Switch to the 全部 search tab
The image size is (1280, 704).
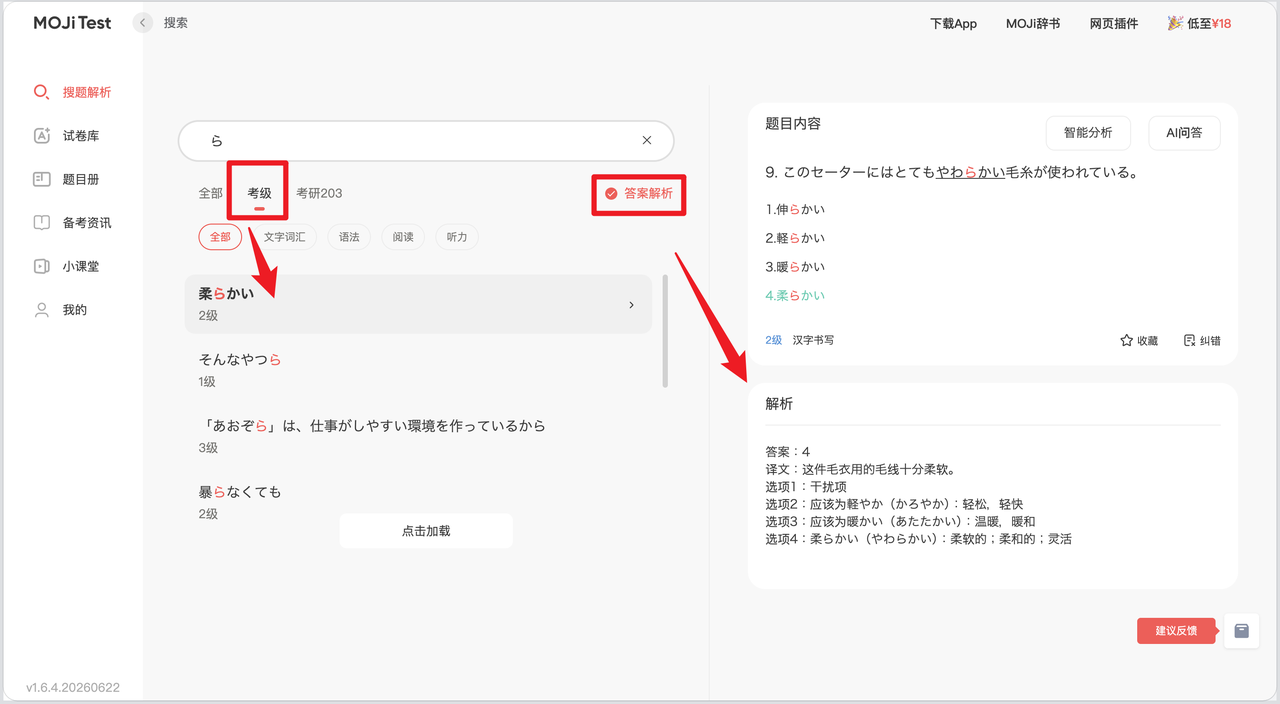(210, 193)
